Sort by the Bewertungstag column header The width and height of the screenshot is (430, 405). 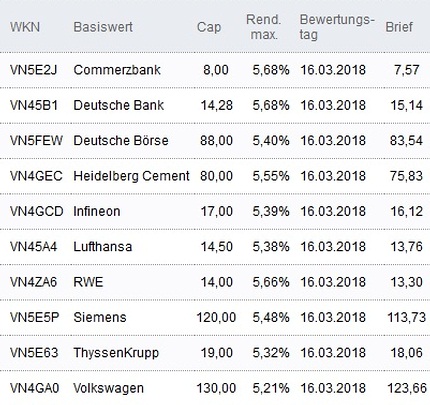pos(337,27)
